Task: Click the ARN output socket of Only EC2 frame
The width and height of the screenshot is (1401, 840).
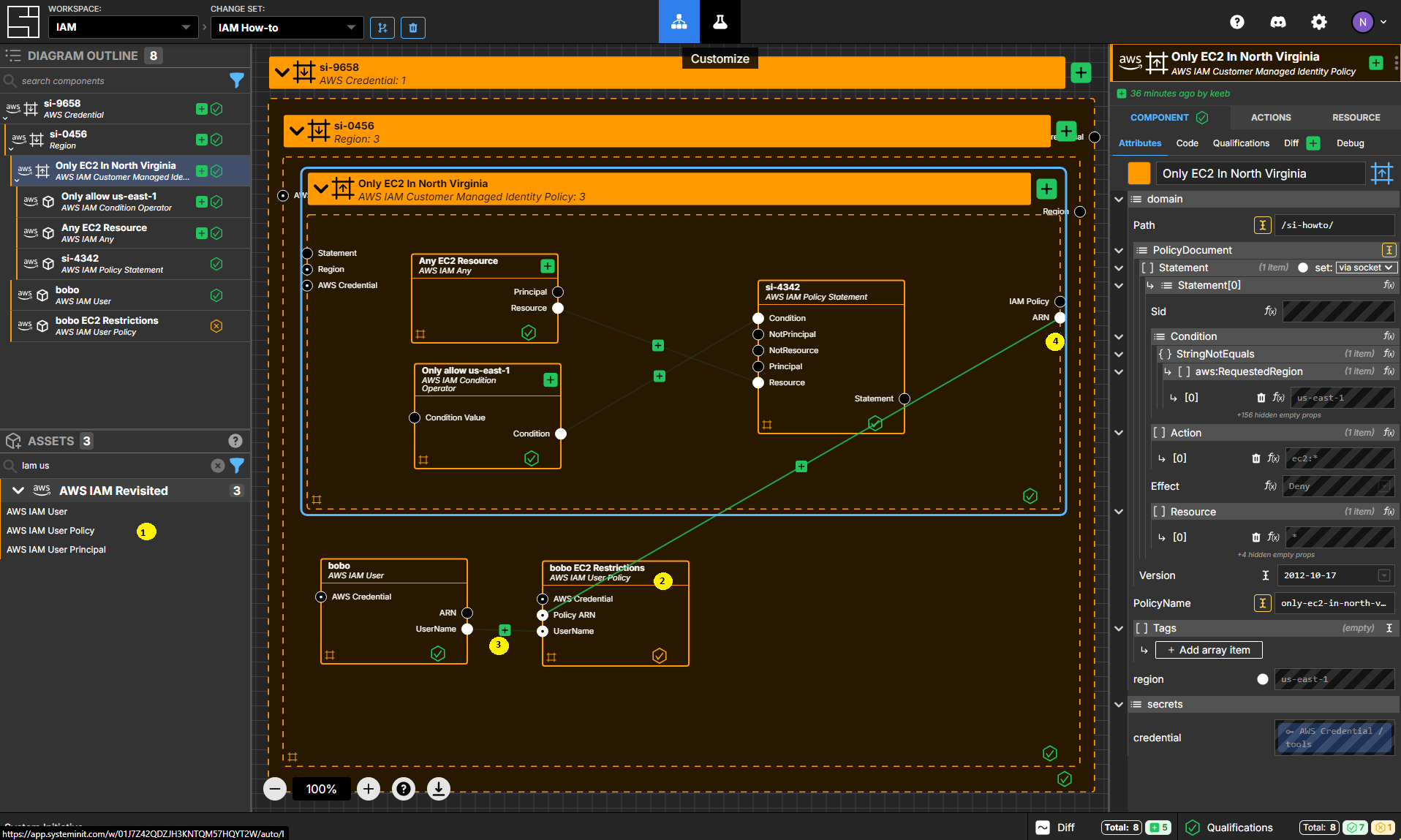Action: [1060, 317]
